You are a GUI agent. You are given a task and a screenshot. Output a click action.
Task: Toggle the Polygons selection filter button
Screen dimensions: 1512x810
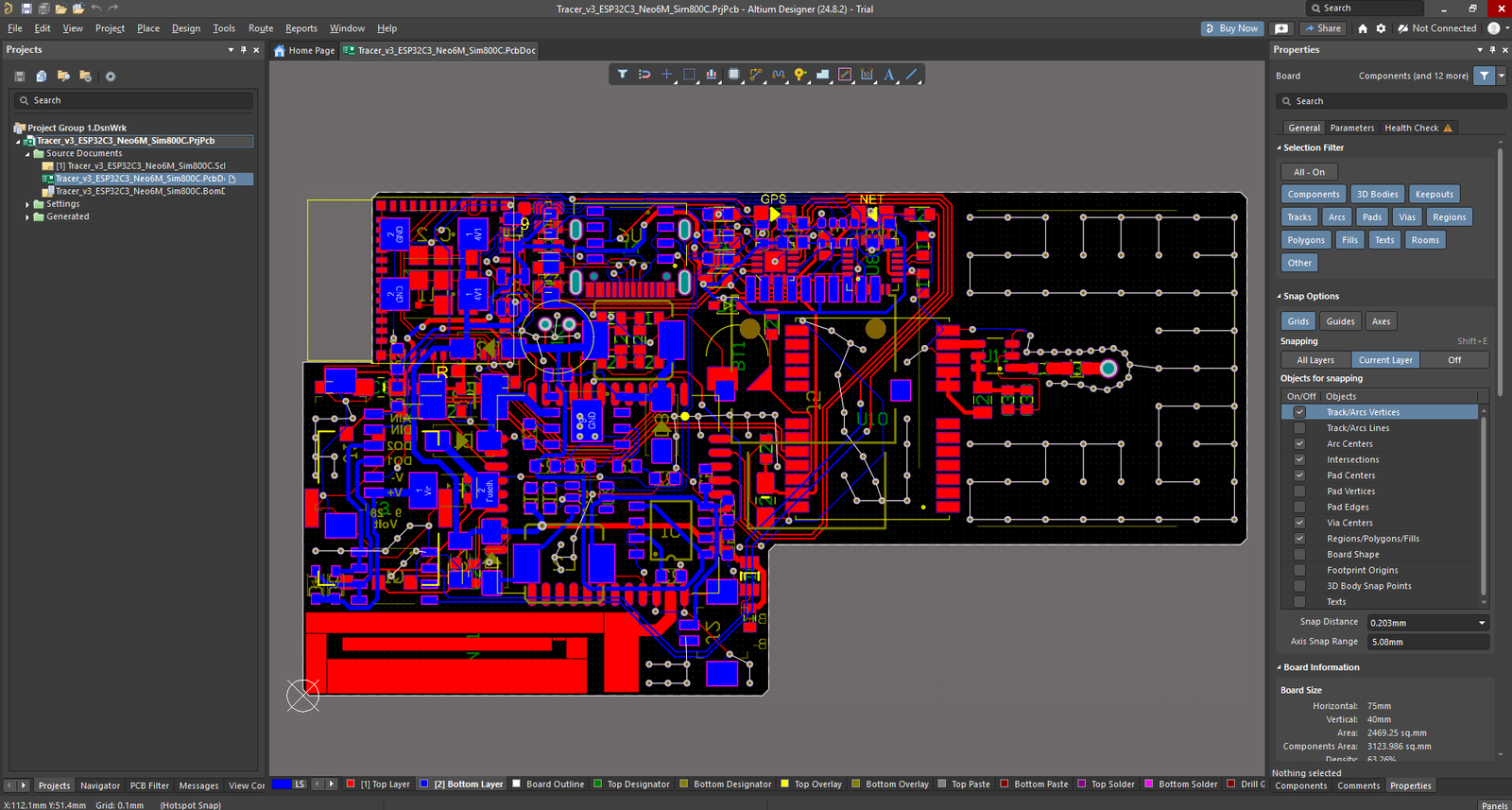[1305, 240]
